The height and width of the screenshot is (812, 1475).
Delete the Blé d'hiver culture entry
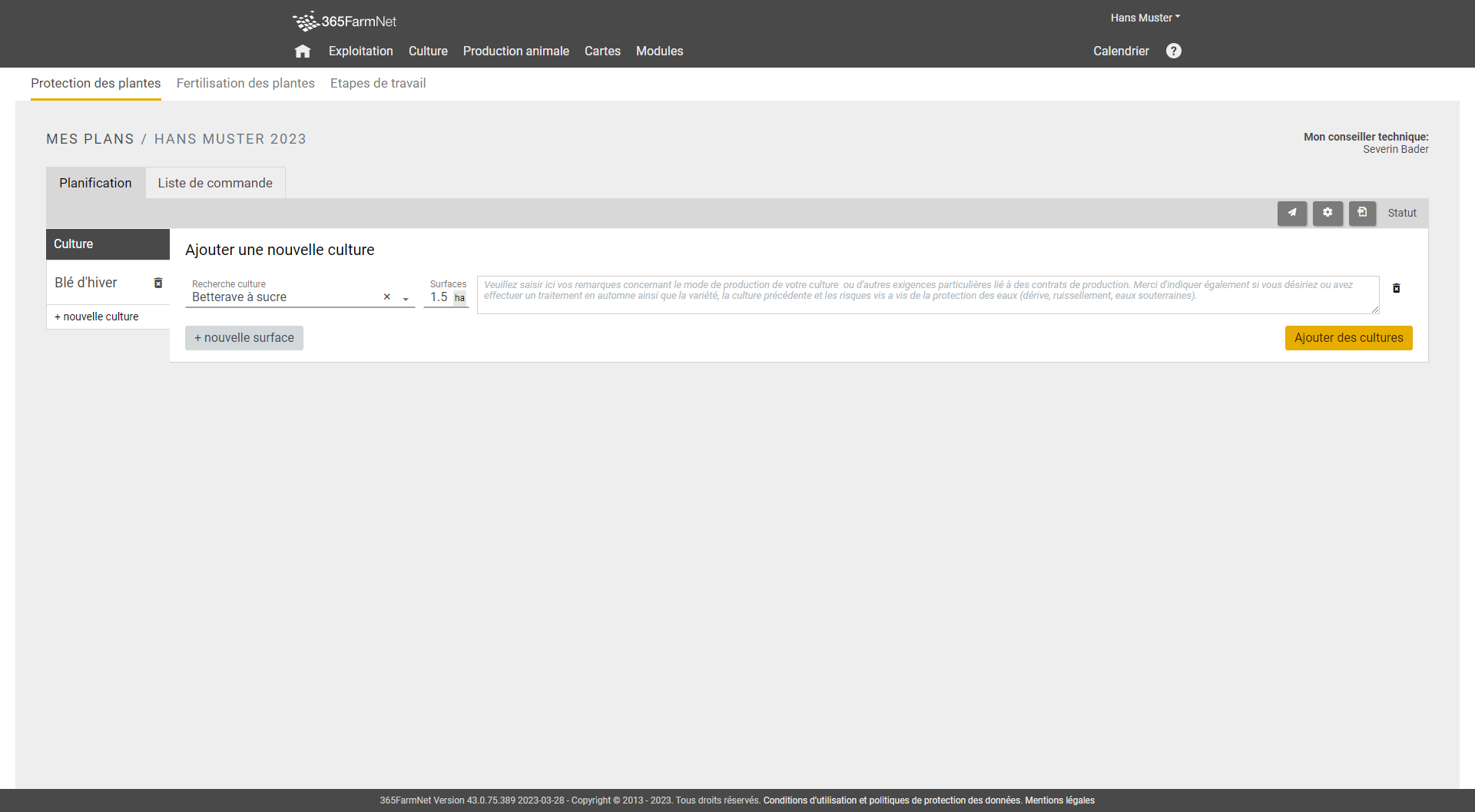pyautogui.click(x=158, y=283)
